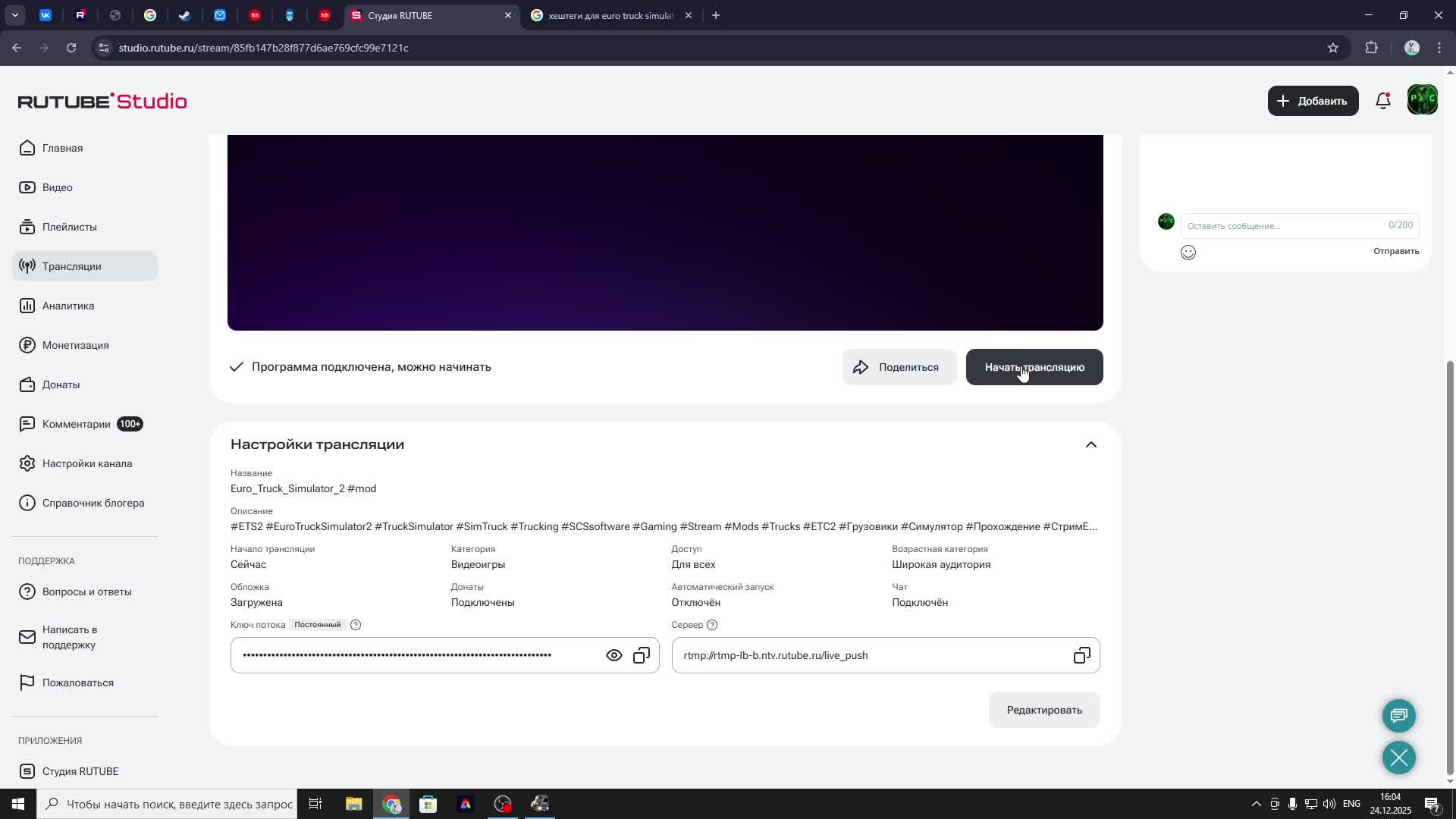
Task: Go to Аналитика in sidebar
Action: tap(68, 306)
